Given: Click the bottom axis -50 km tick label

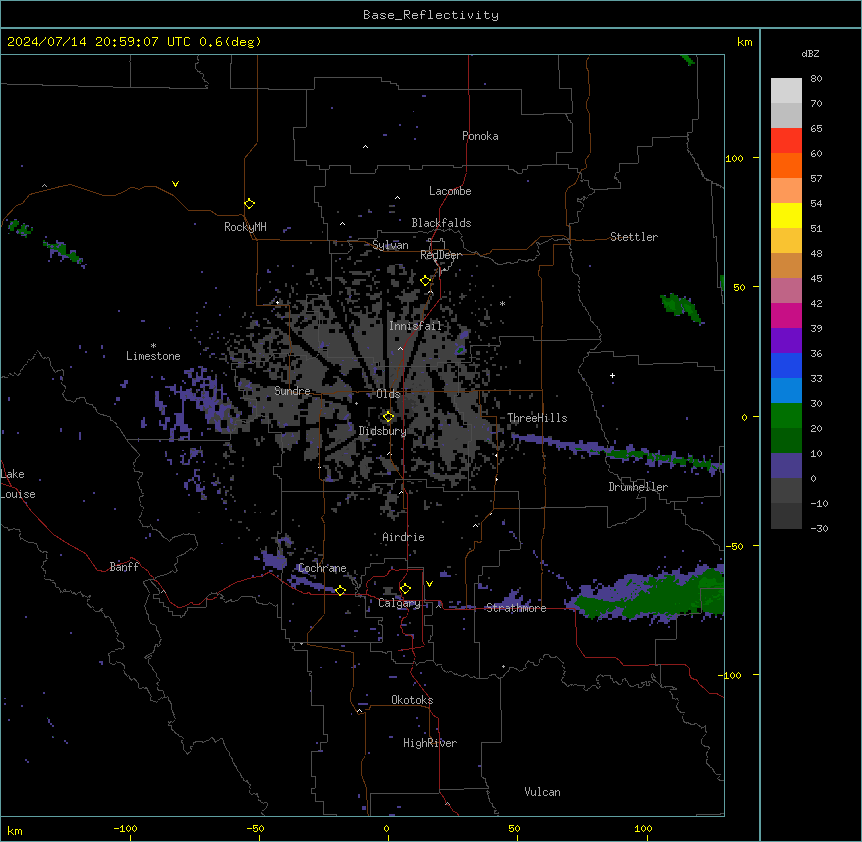Looking at the screenshot, I should pos(255,828).
